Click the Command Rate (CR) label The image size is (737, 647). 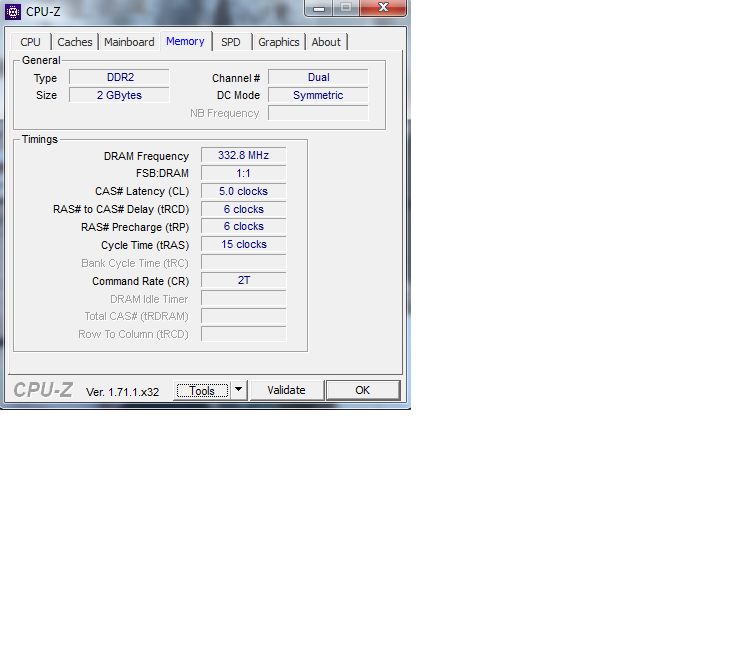click(141, 281)
